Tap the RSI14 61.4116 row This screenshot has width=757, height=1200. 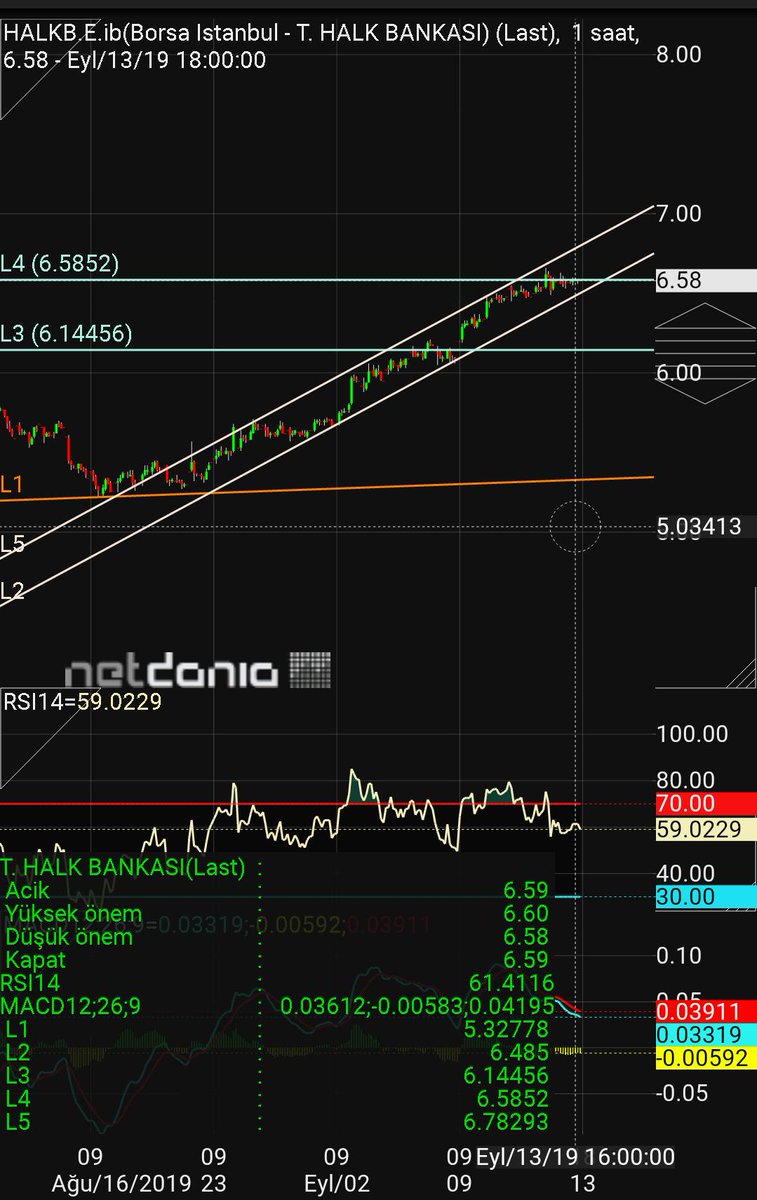(x=277, y=983)
